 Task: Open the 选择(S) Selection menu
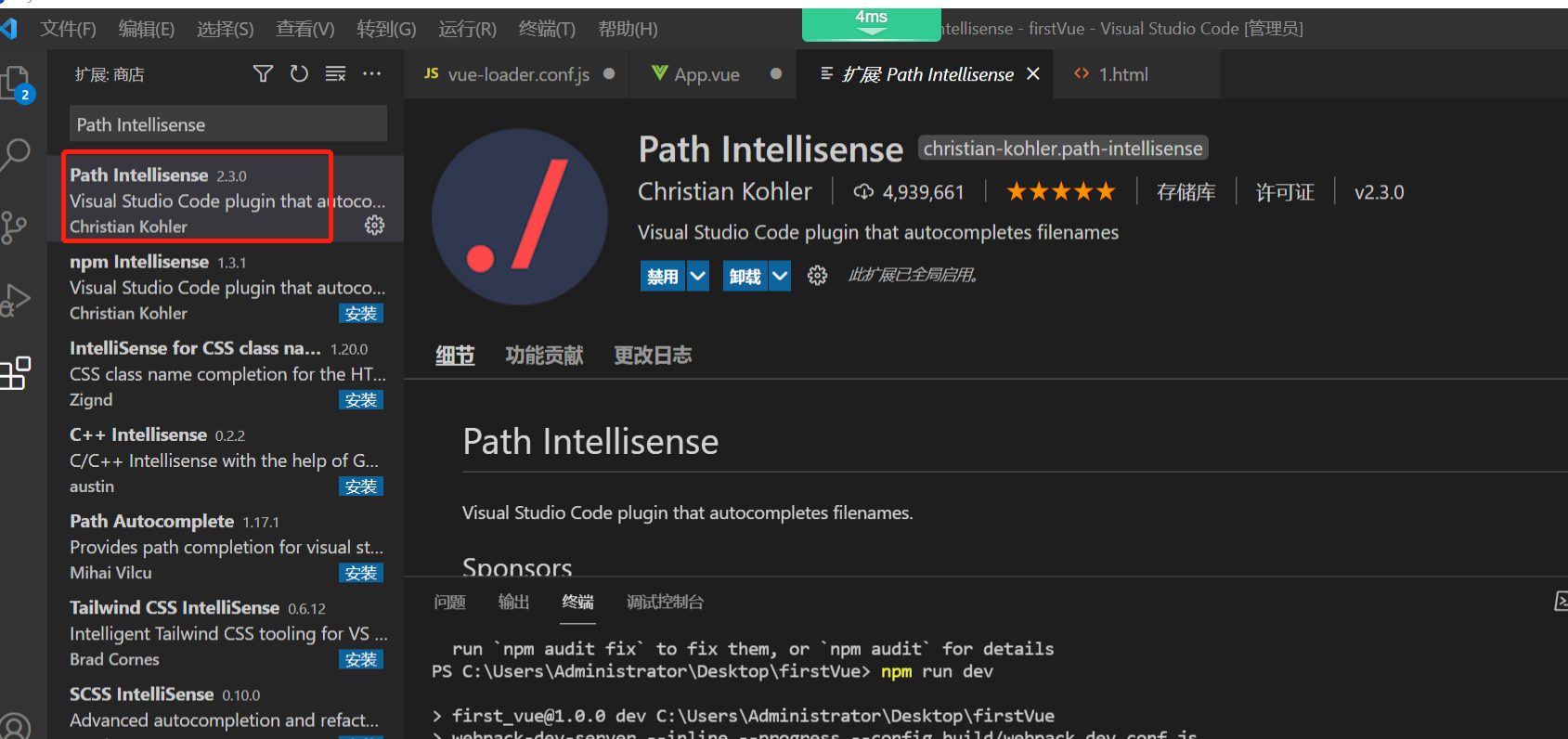226,29
